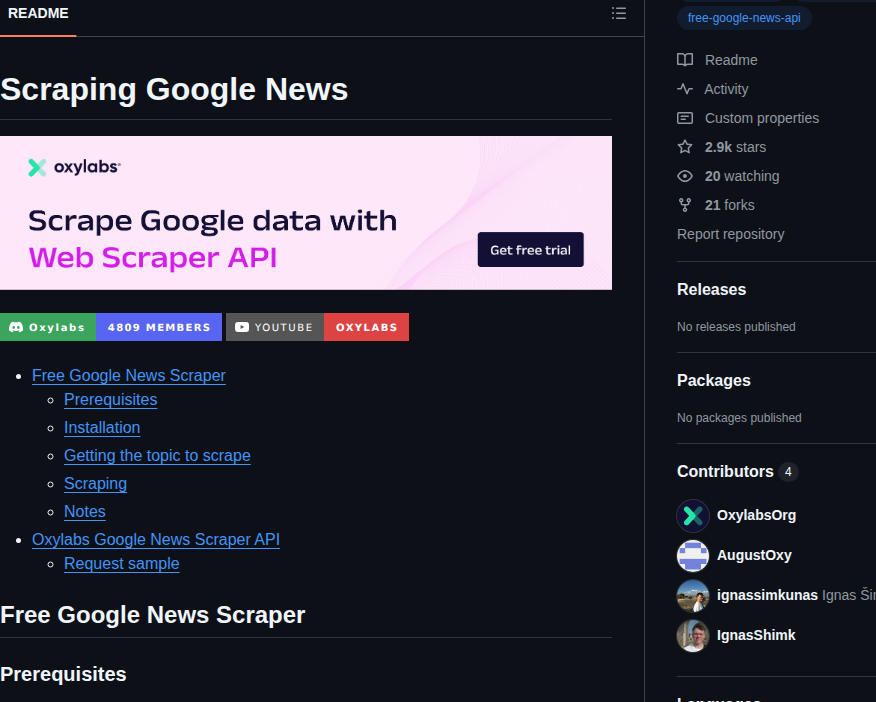
Task: Jump to the Prerequisites contents link
Action: pos(111,399)
